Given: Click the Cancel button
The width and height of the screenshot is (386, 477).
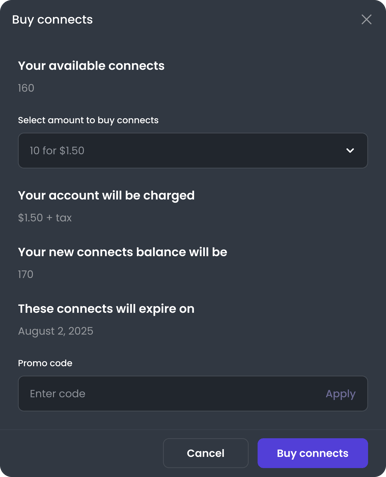Looking at the screenshot, I should tap(206, 453).
